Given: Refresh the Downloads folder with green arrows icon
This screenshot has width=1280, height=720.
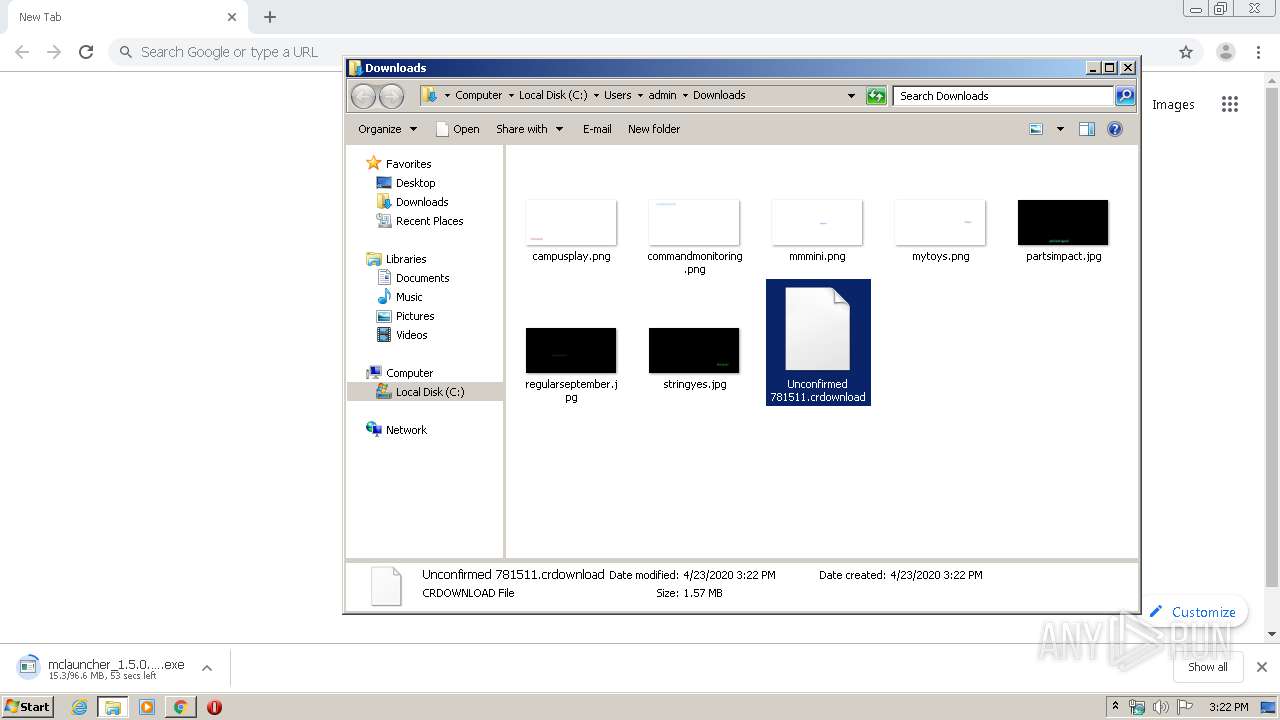Looking at the screenshot, I should click(876, 96).
